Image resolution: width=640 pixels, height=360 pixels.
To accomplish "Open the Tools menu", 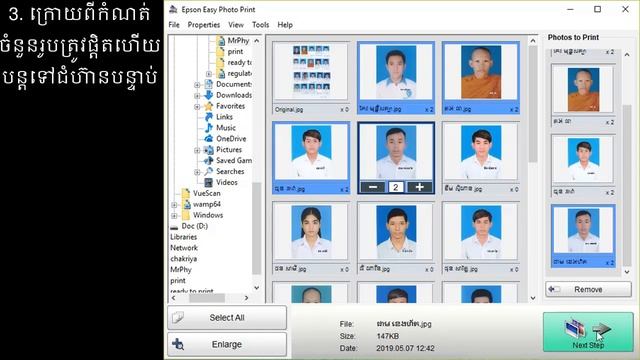I will coord(260,25).
